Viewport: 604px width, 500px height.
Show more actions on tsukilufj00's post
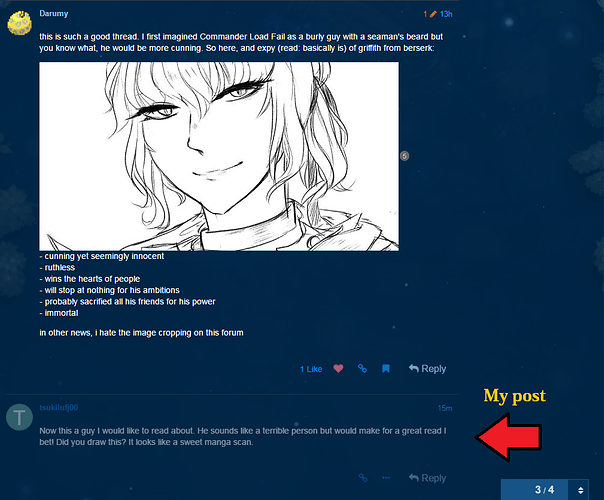tap(386, 478)
